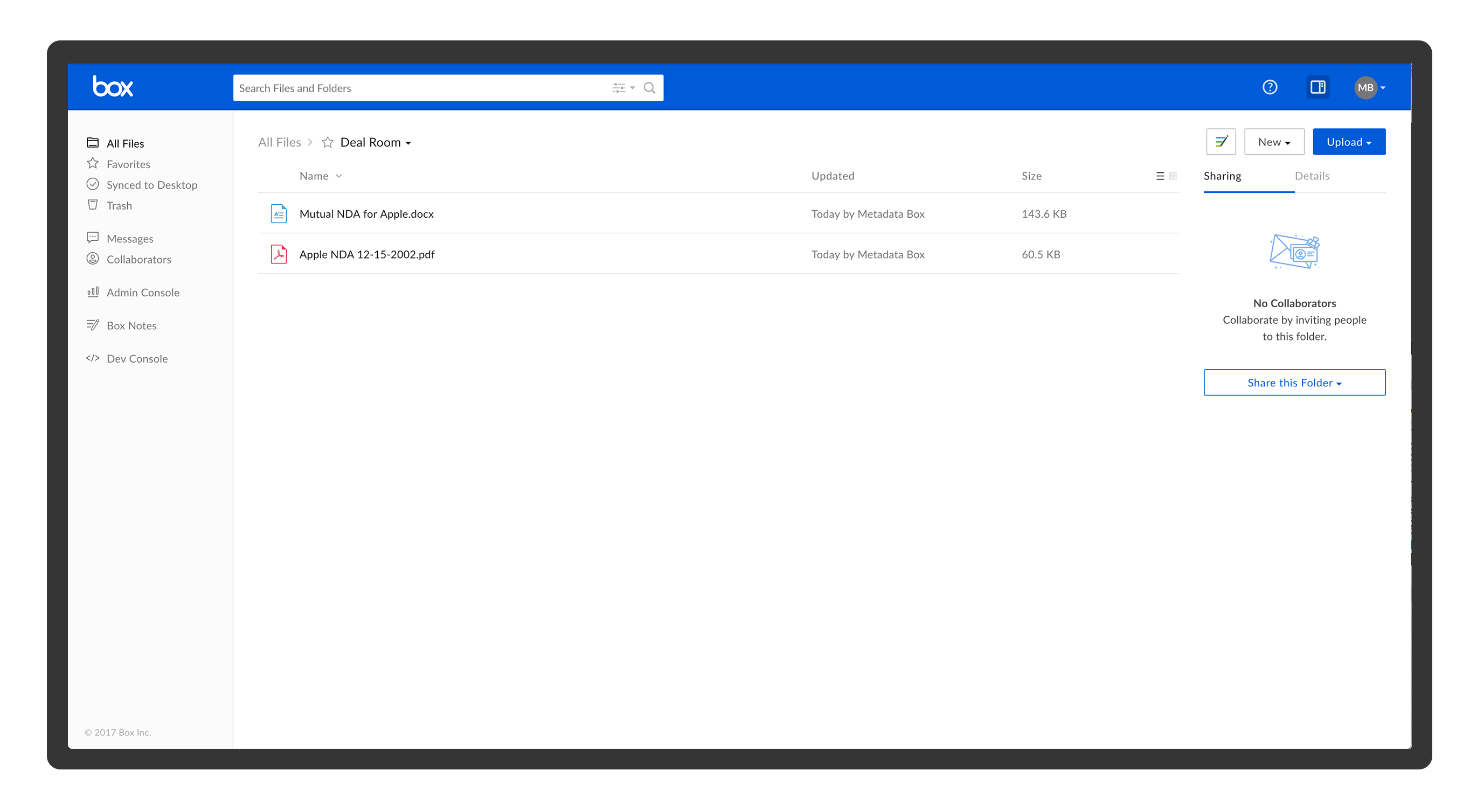Viewport: 1477px width, 812px height.
Task: Open the MB account menu
Action: [x=1369, y=87]
